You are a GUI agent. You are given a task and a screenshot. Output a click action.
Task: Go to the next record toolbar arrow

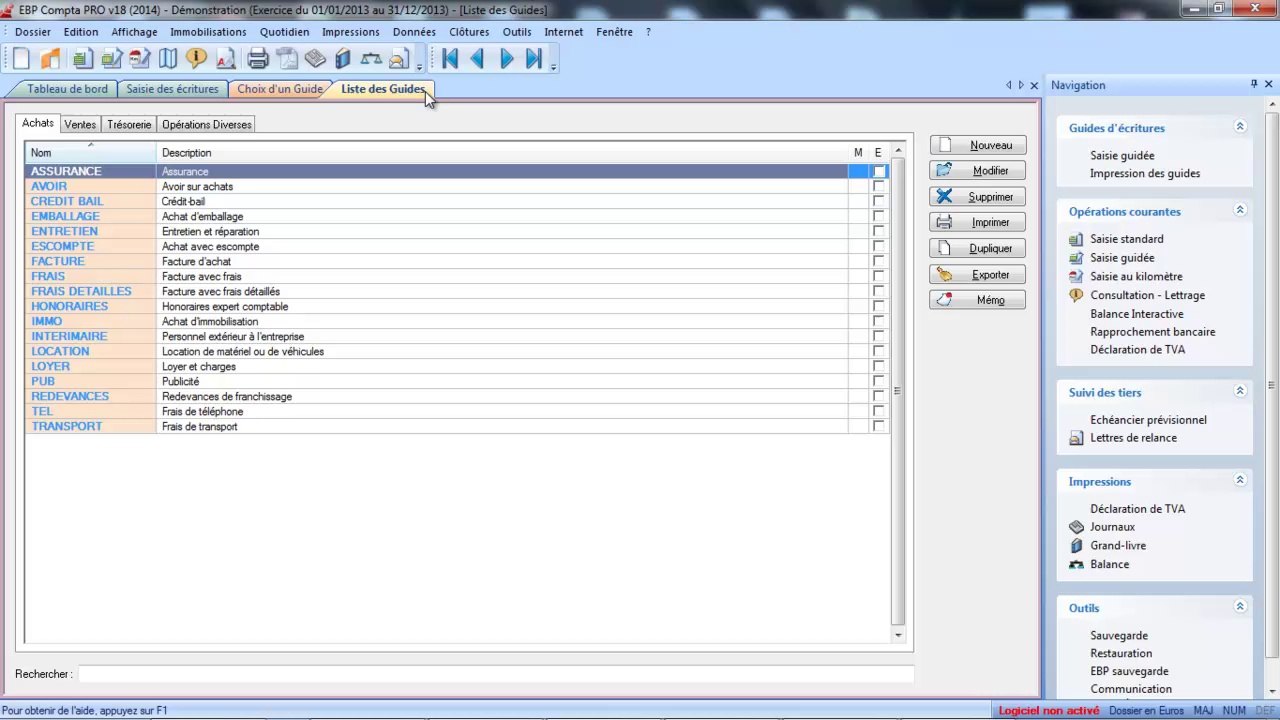coord(506,59)
